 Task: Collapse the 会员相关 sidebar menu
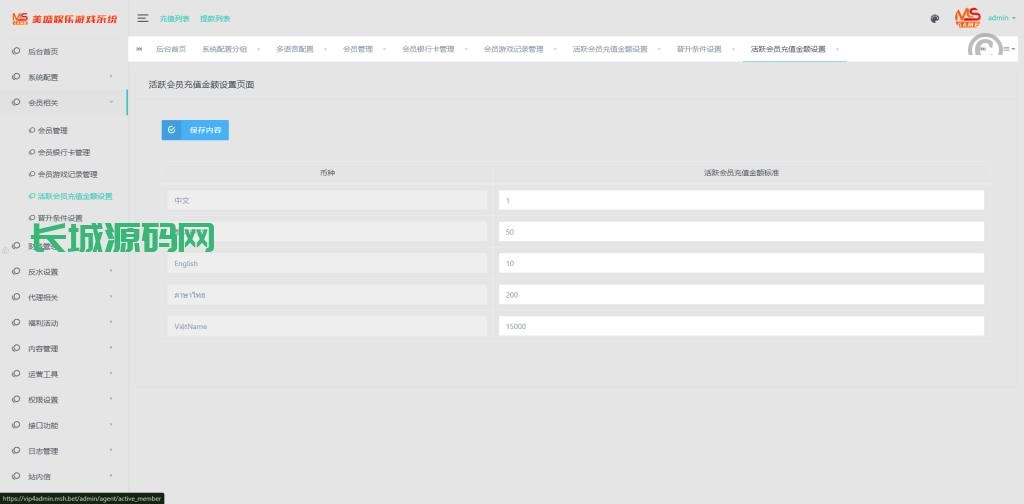63,102
